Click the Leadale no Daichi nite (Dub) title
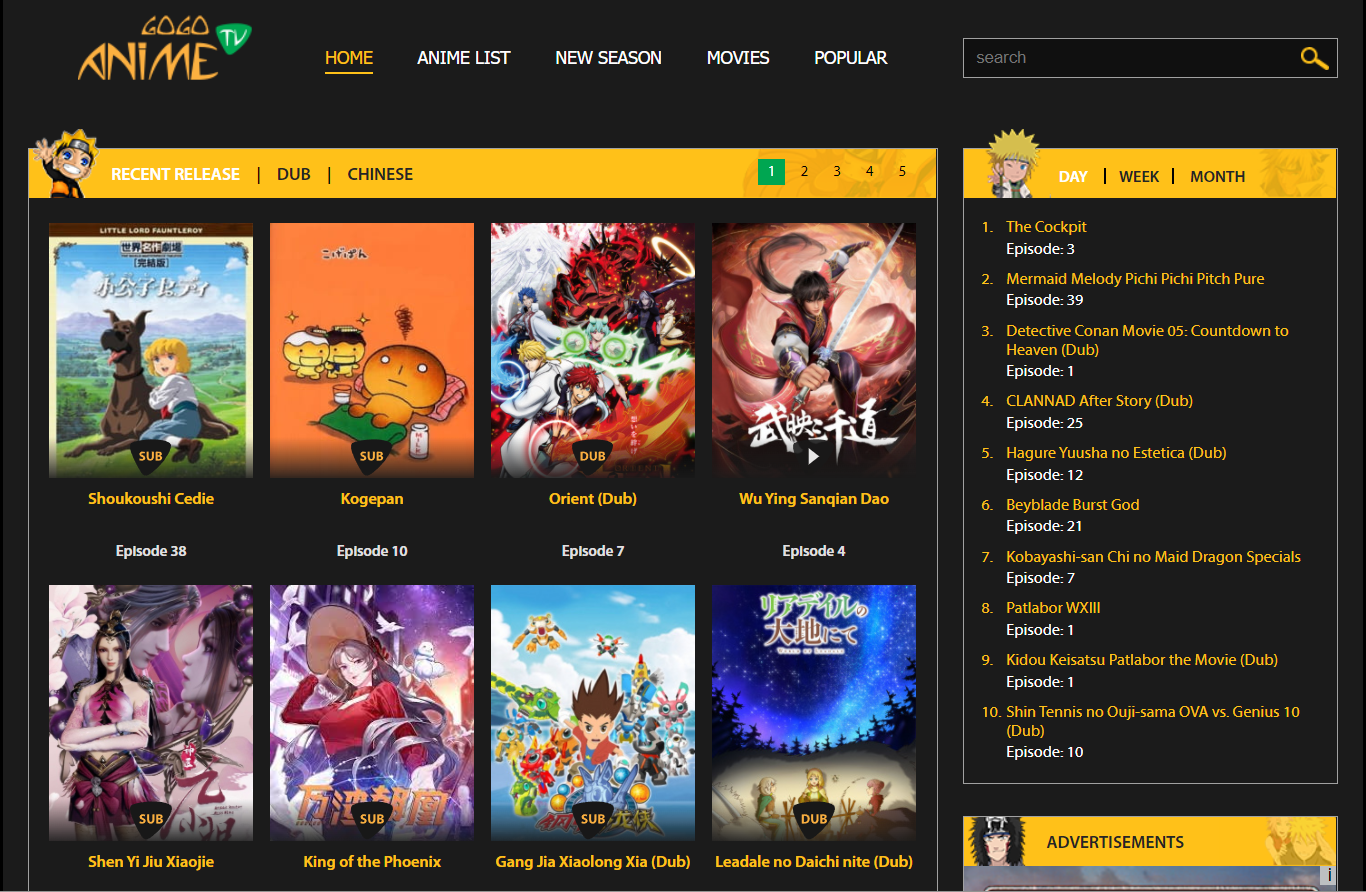 [x=814, y=862]
